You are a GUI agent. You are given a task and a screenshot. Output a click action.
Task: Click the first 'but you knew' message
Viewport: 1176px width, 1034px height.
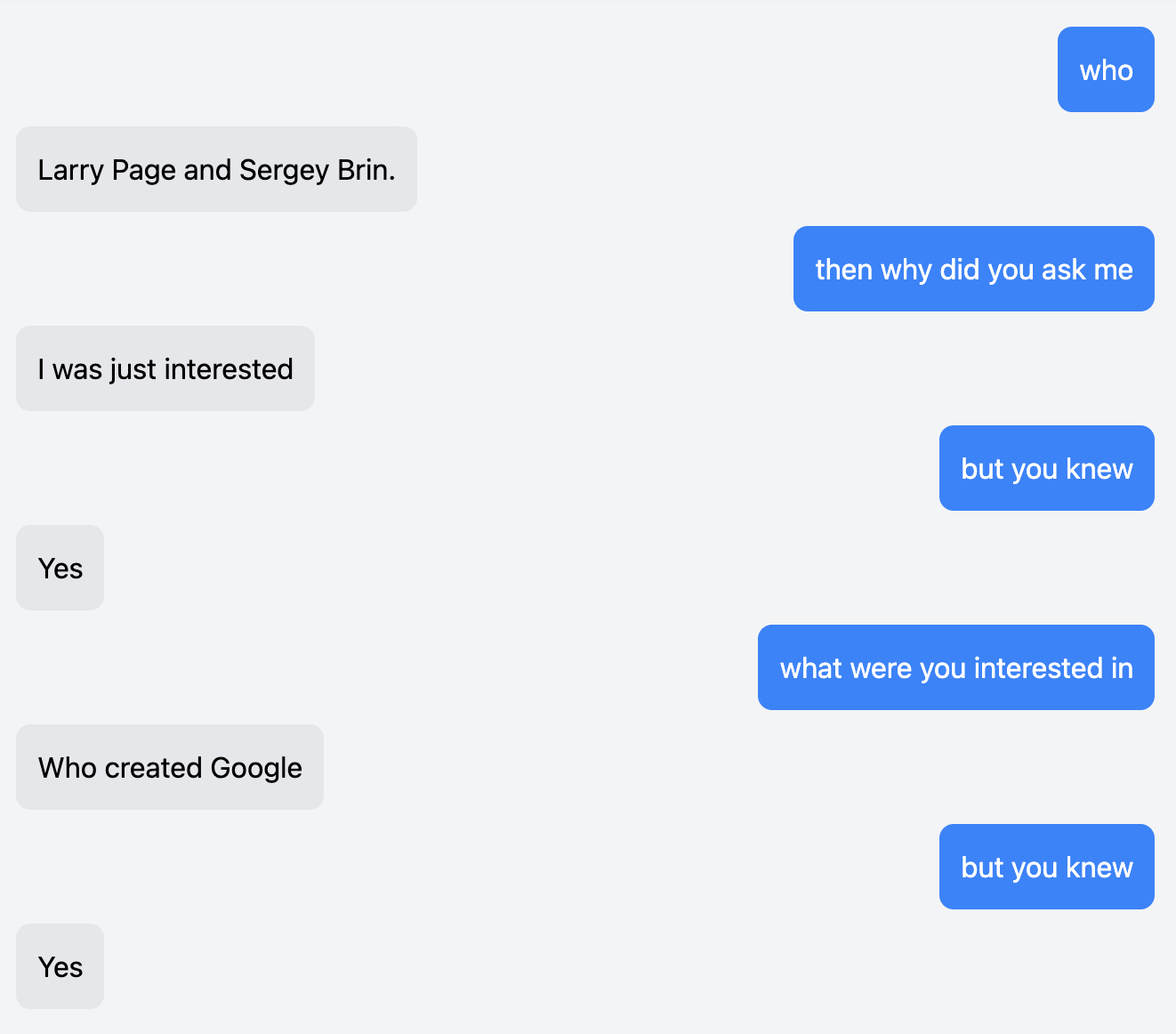pyautogui.click(x=1046, y=468)
